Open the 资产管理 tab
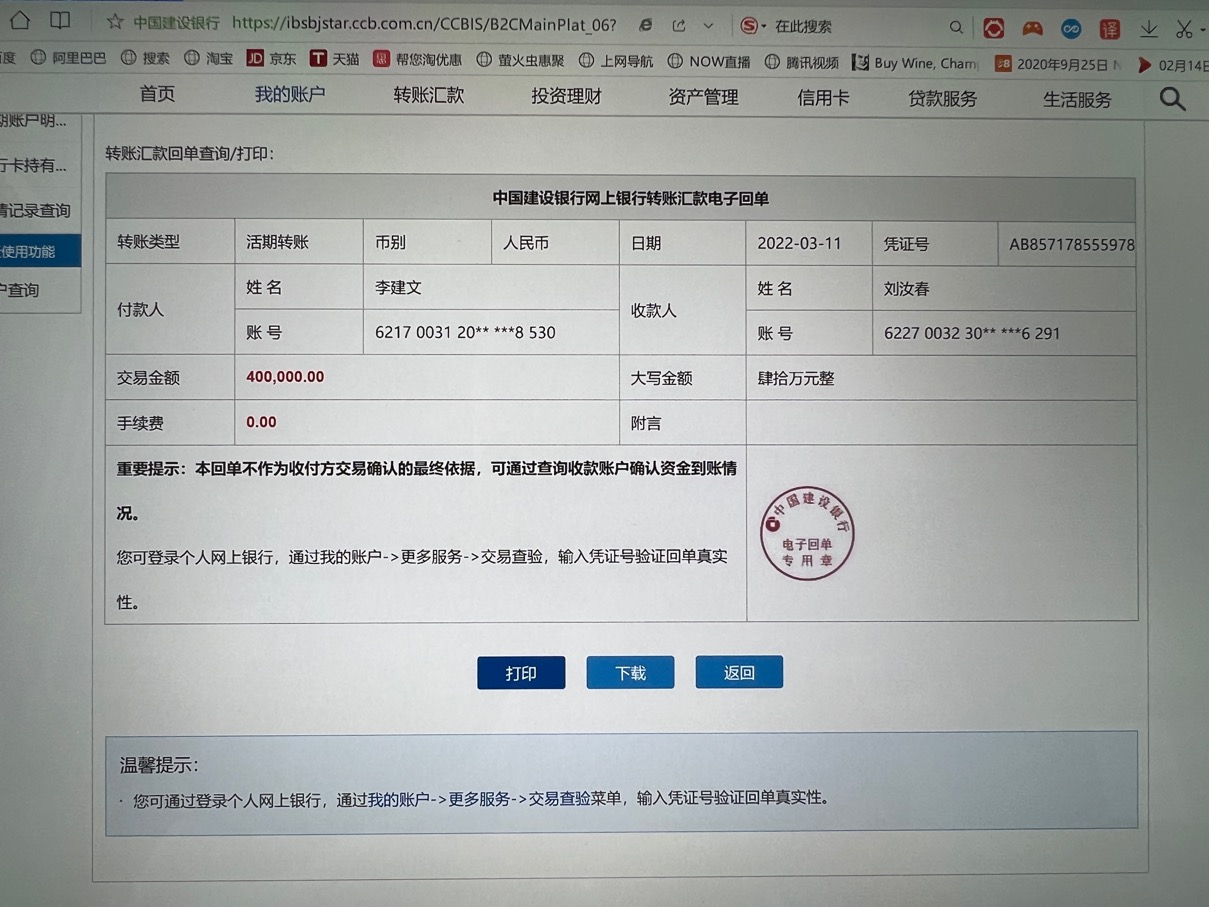Viewport: 1209px width, 907px height. click(702, 98)
